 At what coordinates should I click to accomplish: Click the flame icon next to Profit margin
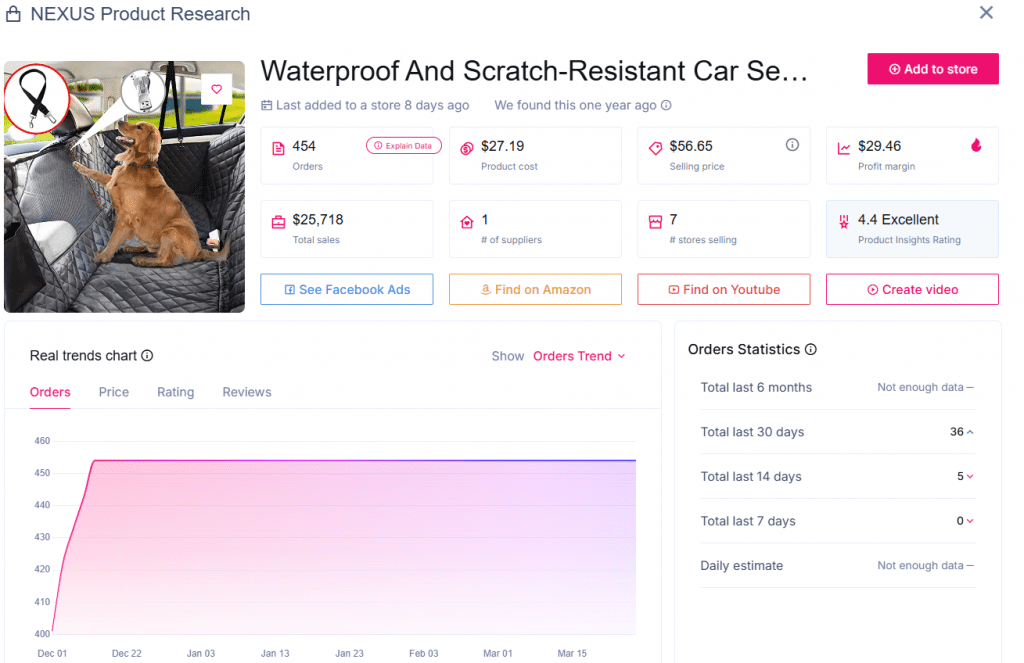pos(976,145)
